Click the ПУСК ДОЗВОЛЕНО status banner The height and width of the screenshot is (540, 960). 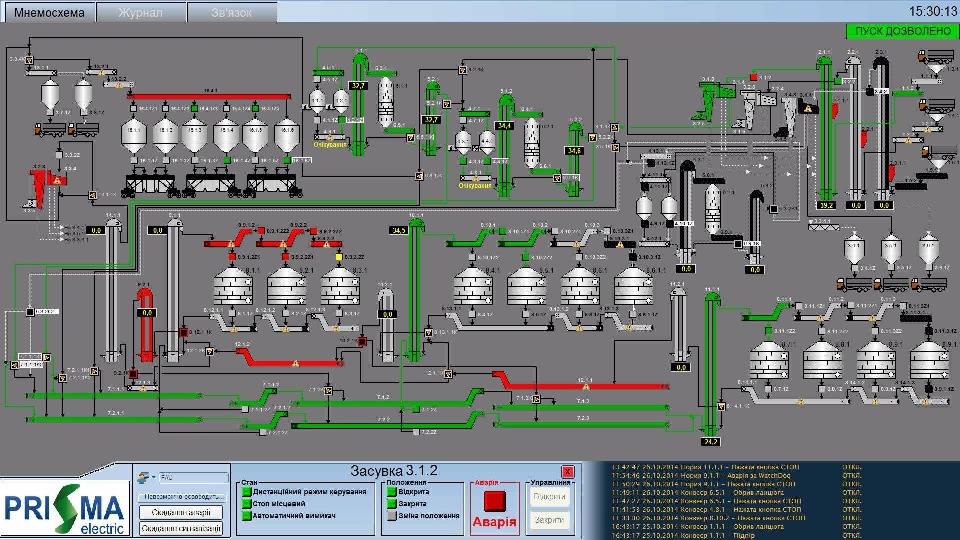click(902, 31)
